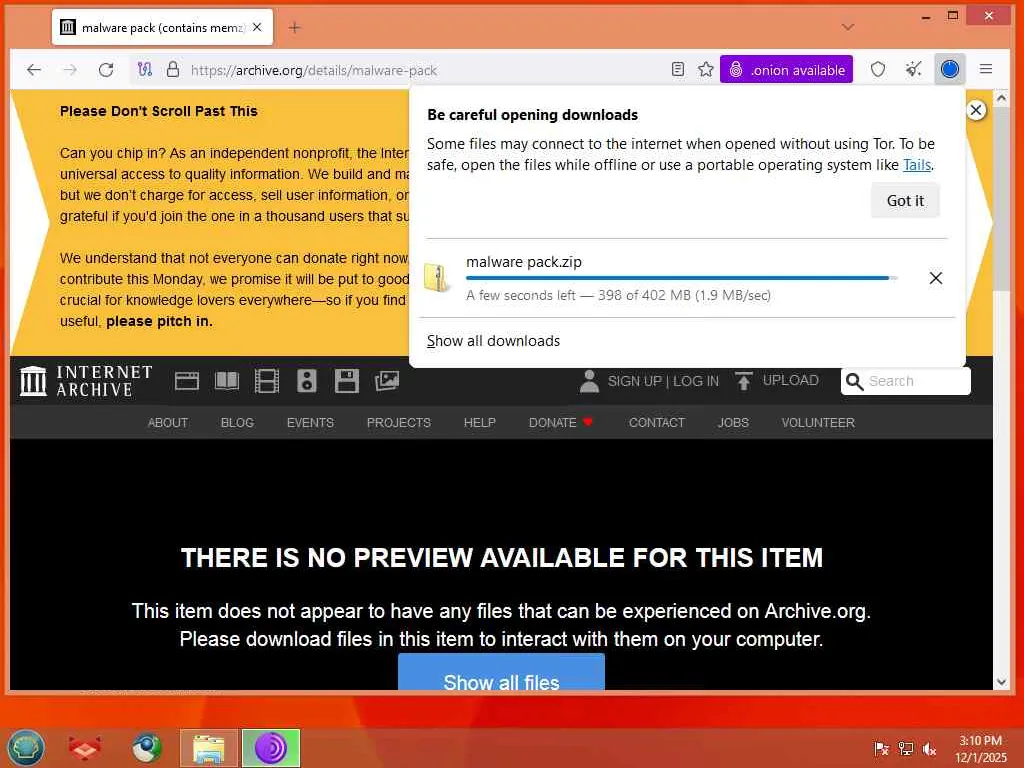Open the Web (Wayback) media icon

click(x=187, y=381)
